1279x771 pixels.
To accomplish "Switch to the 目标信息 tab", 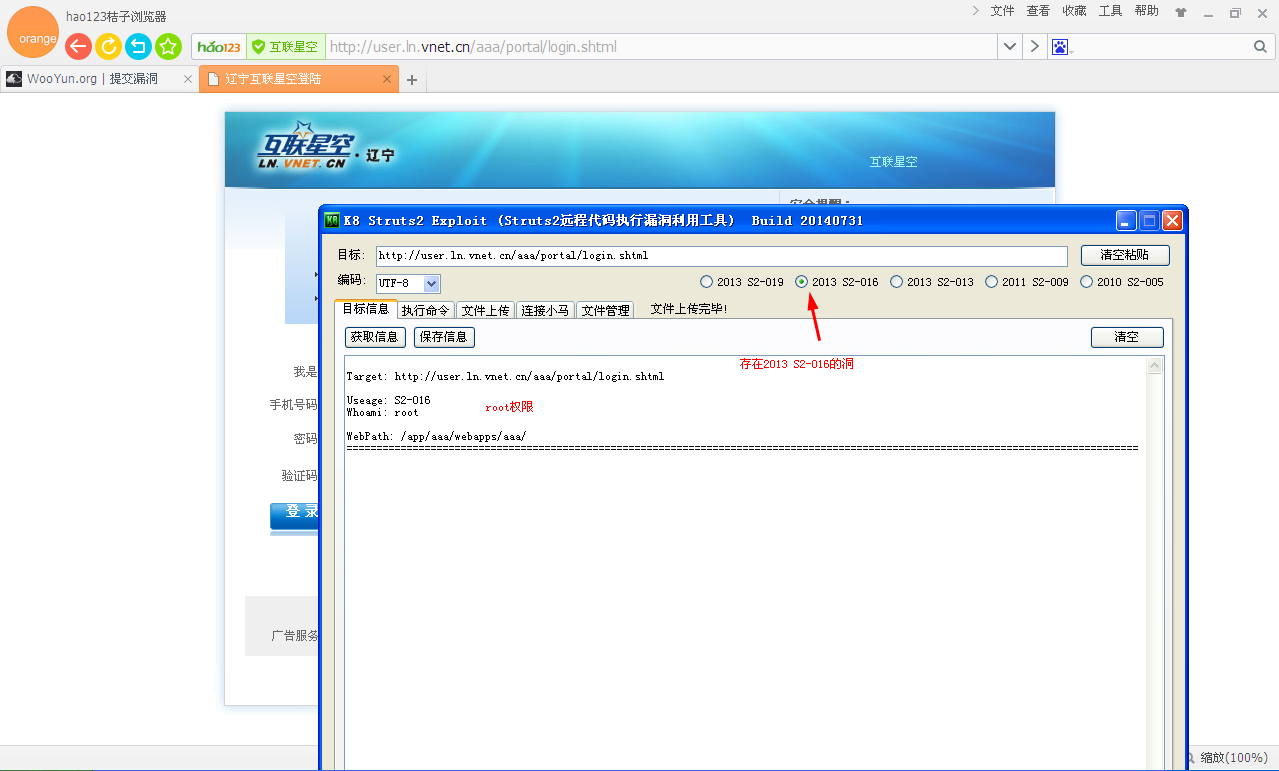I will click(x=365, y=309).
